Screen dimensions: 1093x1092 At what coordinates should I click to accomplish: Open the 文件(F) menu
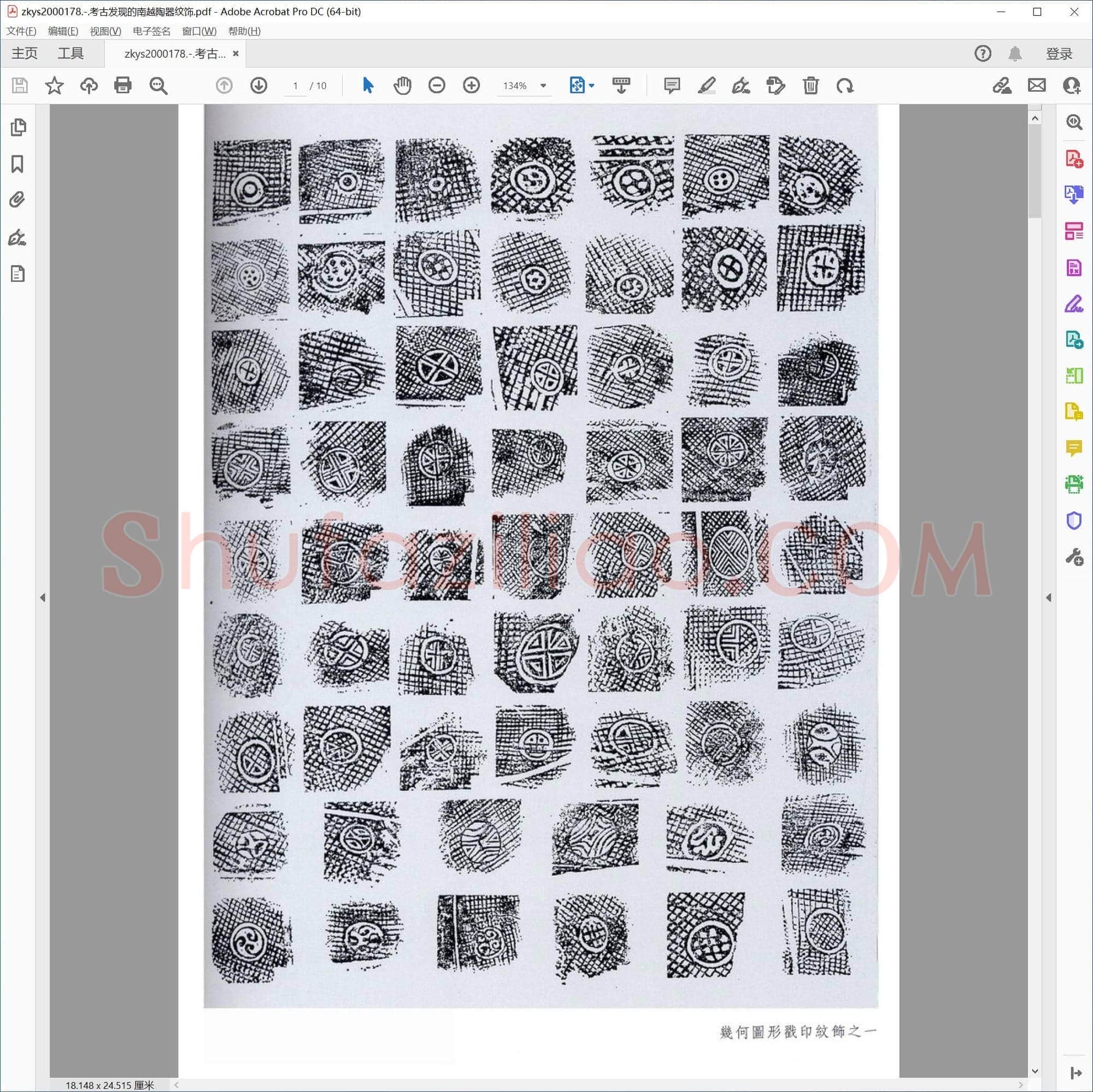click(x=21, y=31)
